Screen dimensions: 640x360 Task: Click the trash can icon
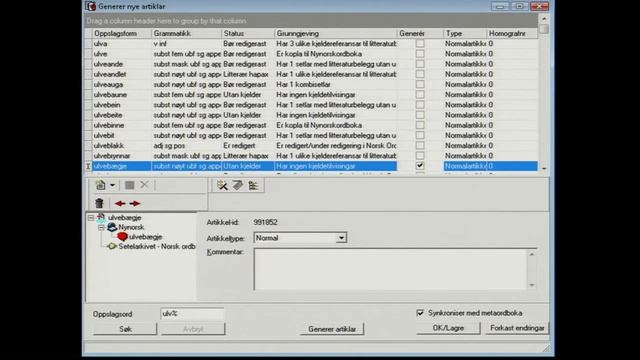click(99, 203)
